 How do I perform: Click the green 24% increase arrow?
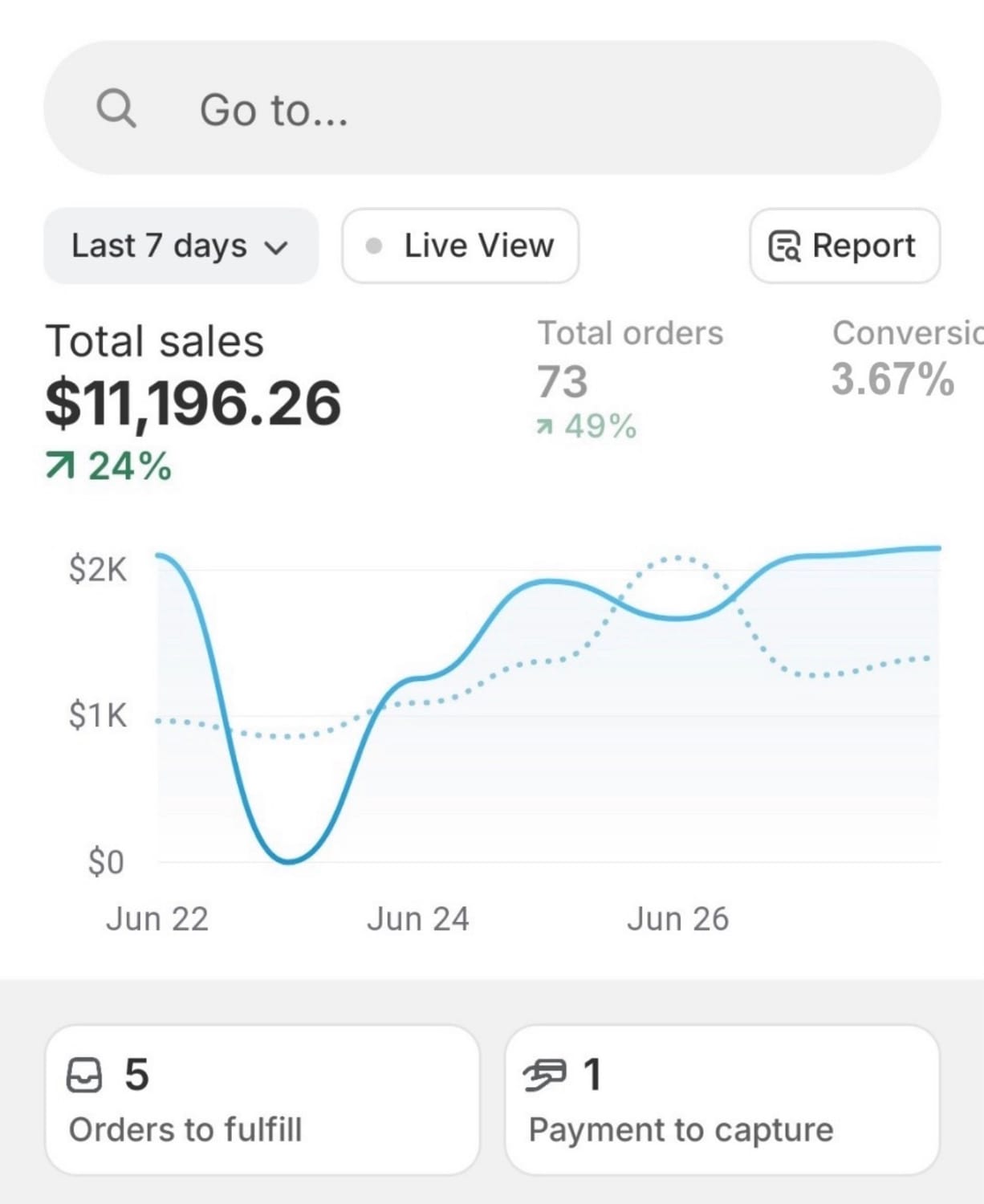[x=60, y=465]
